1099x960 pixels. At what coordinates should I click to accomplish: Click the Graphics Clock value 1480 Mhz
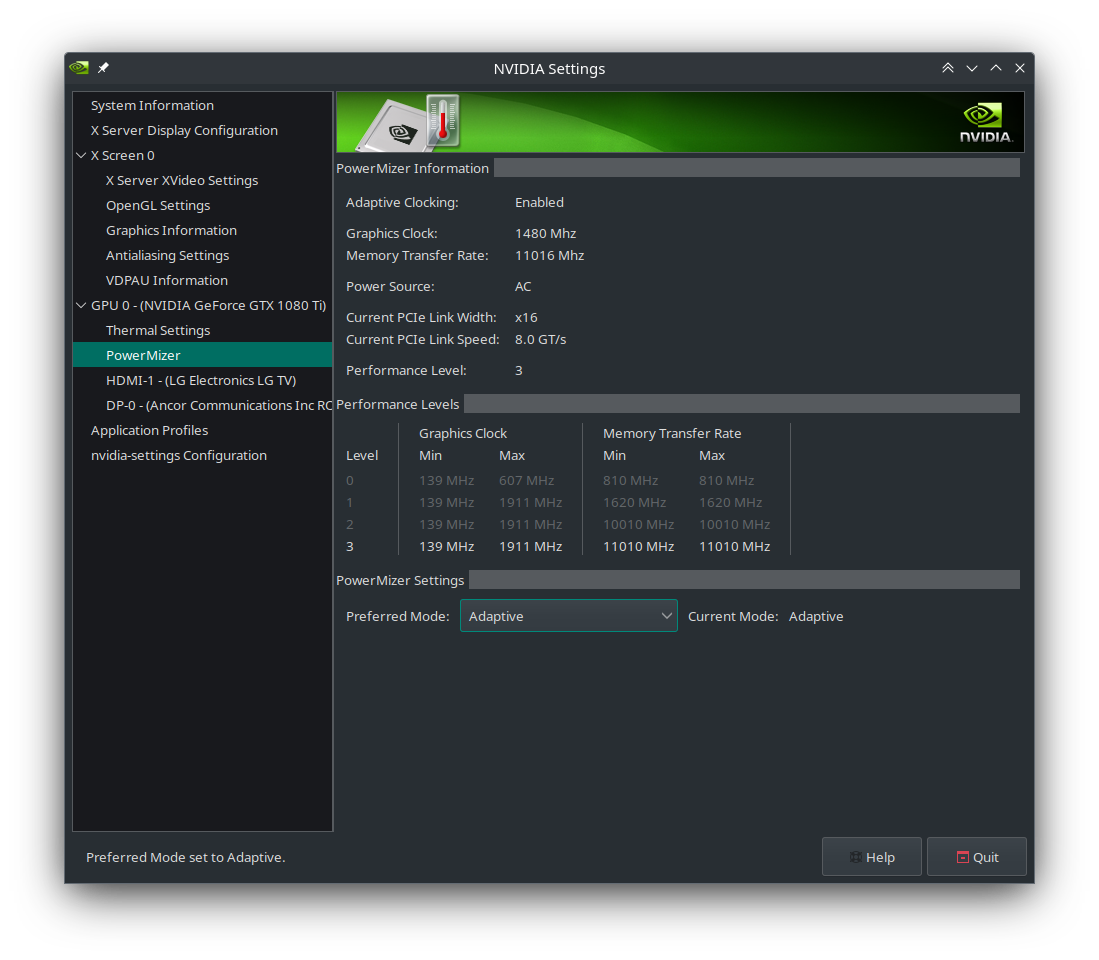[x=545, y=233]
